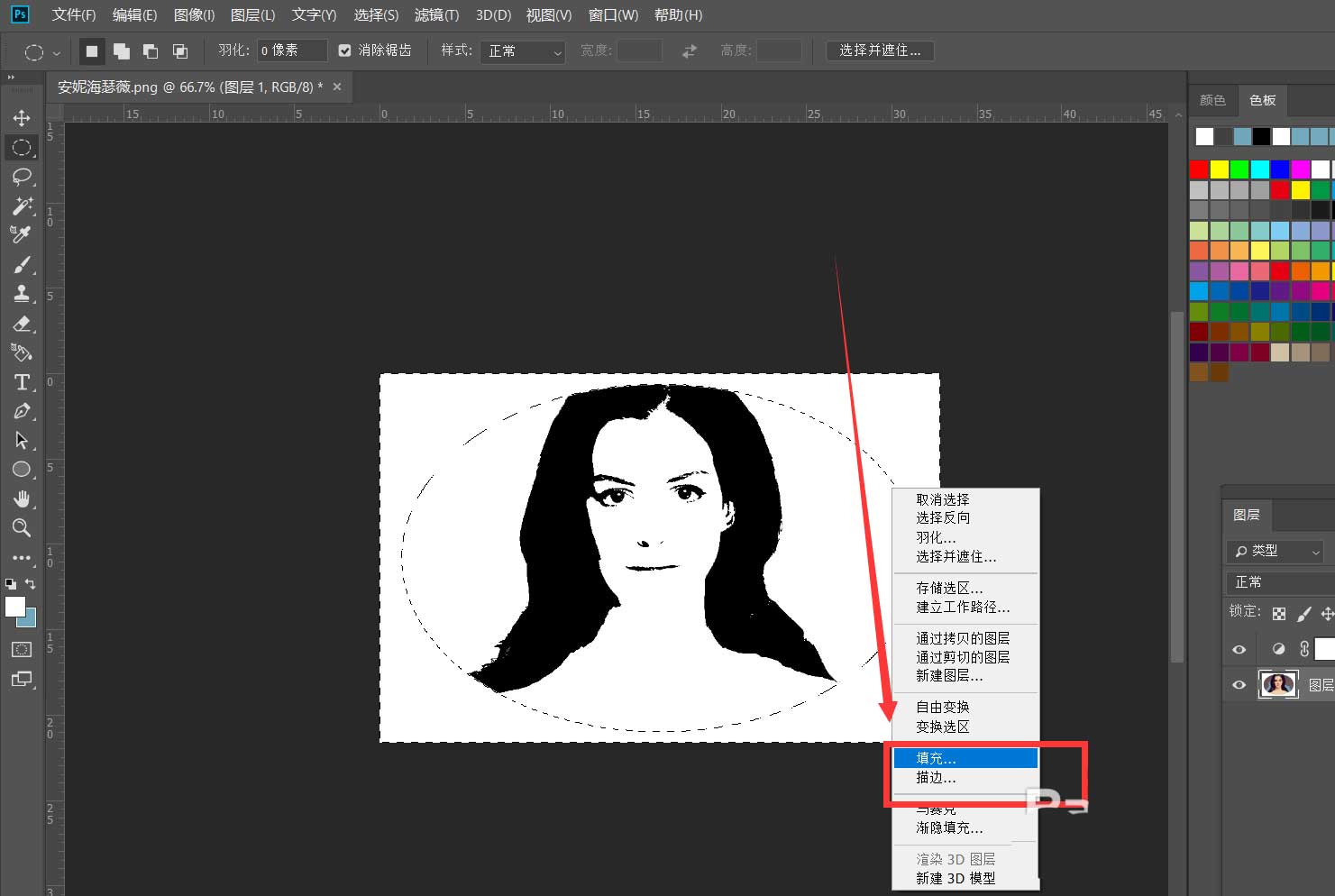The height and width of the screenshot is (896, 1335).
Task: Toggle Quick Mask mode icon
Action: point(22,649)
